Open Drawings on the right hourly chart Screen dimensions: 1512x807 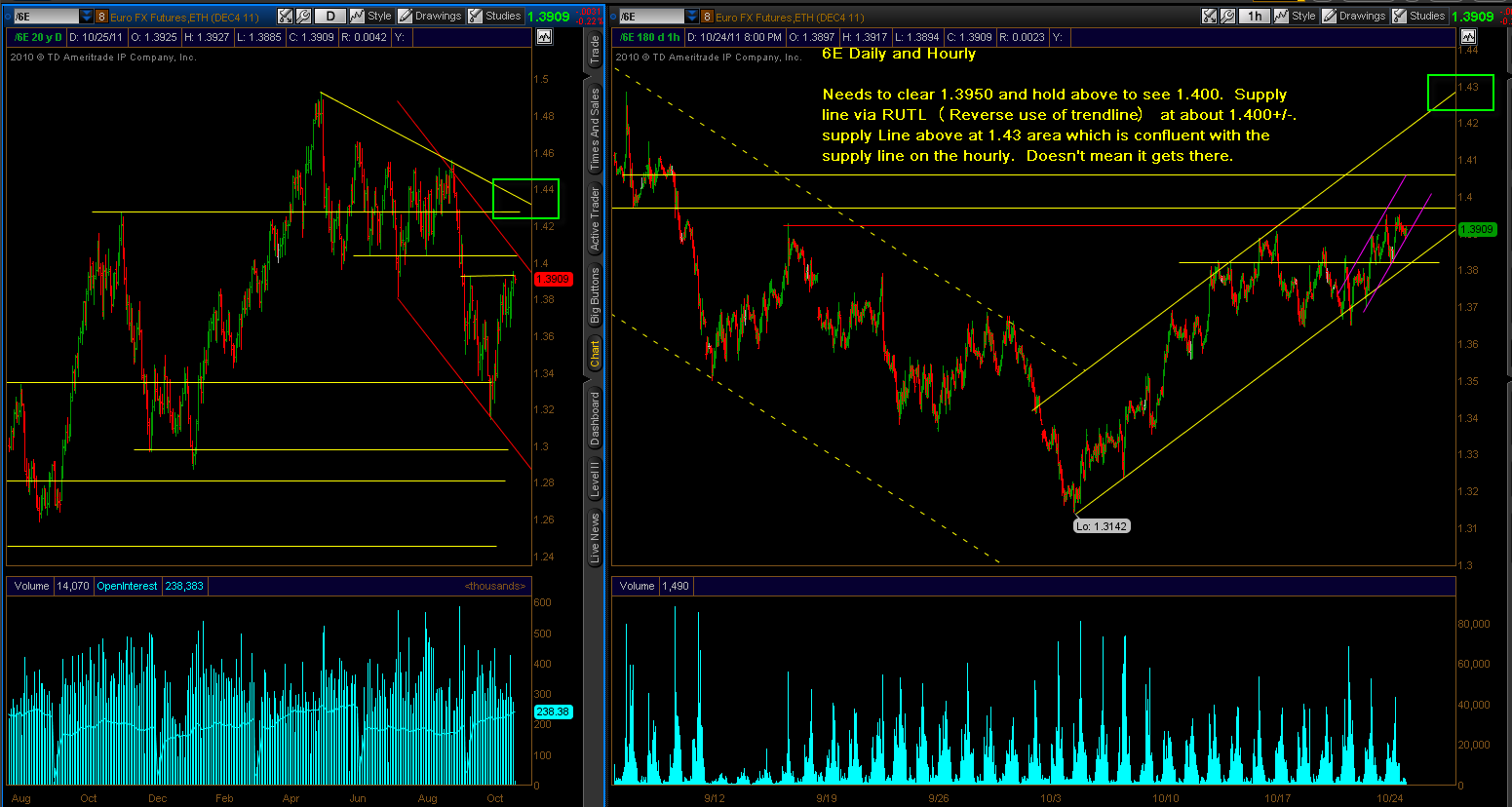click(x=1354, y=16)
